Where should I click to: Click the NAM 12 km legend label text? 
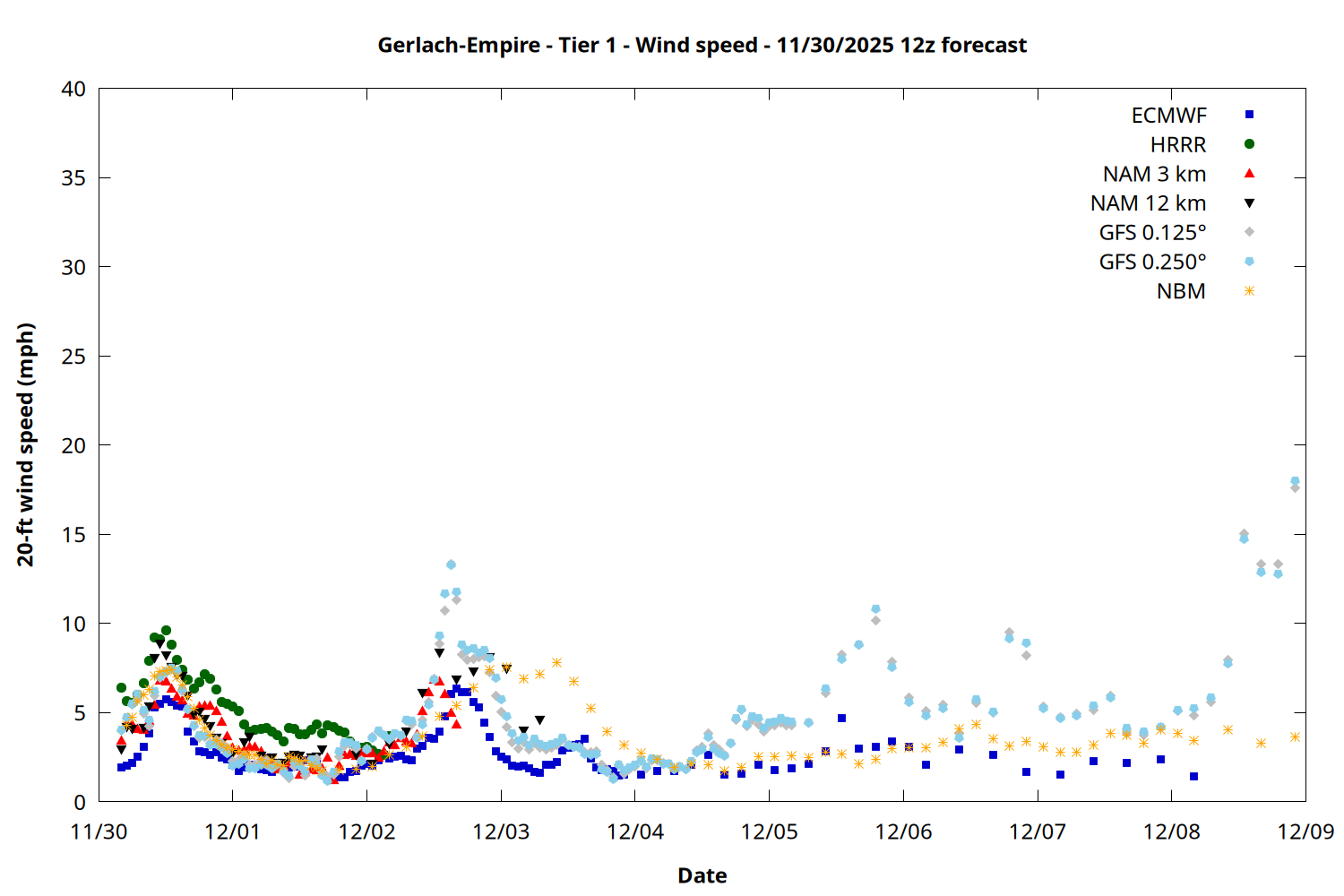coord(1148,203)
